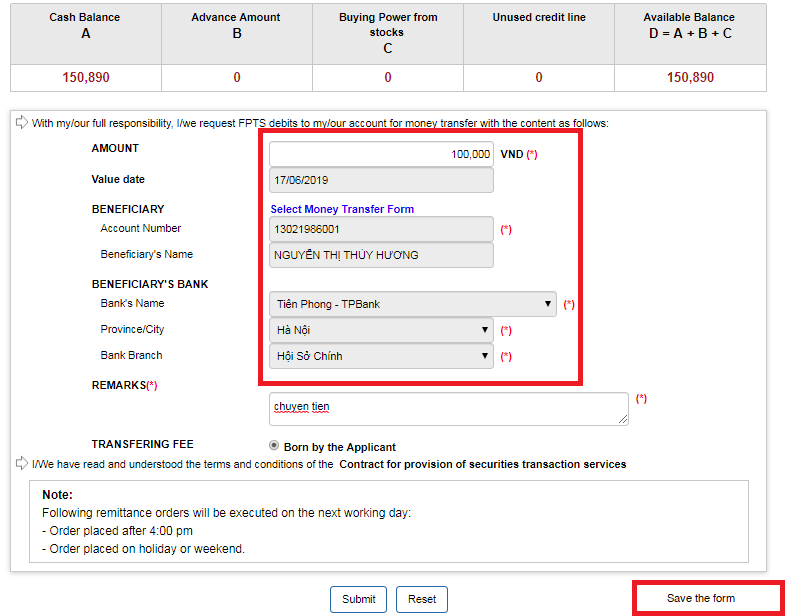Screen dimensions: 807x616
Task: Focus the Amount input field
Action: 381,154
